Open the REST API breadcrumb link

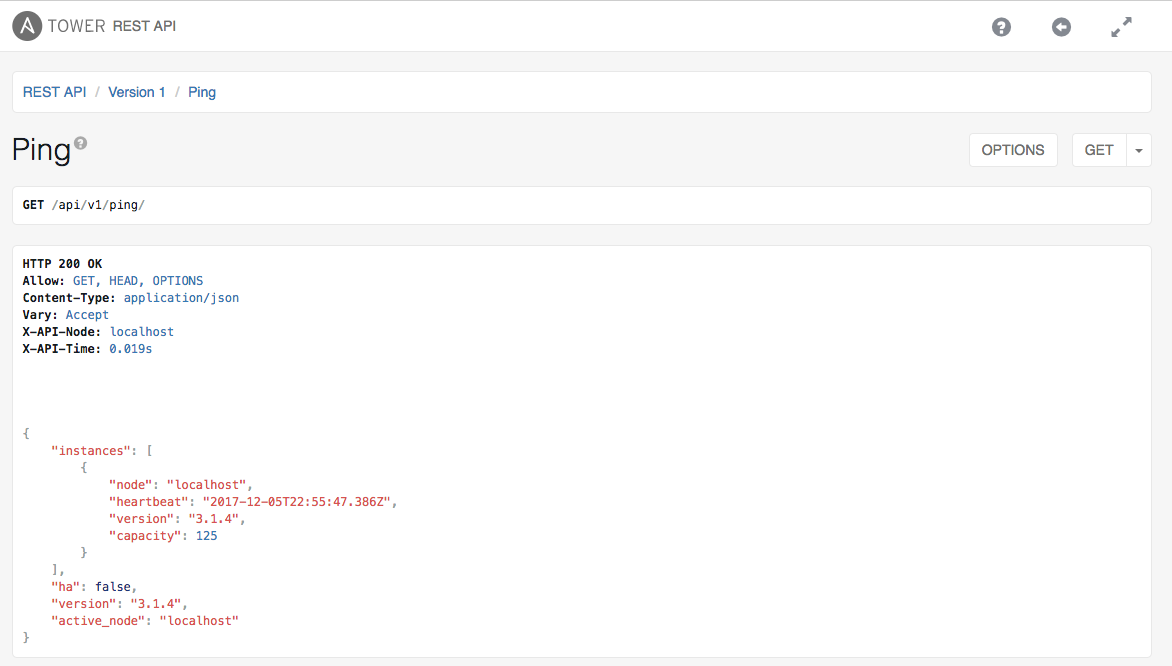click(55, 92)
